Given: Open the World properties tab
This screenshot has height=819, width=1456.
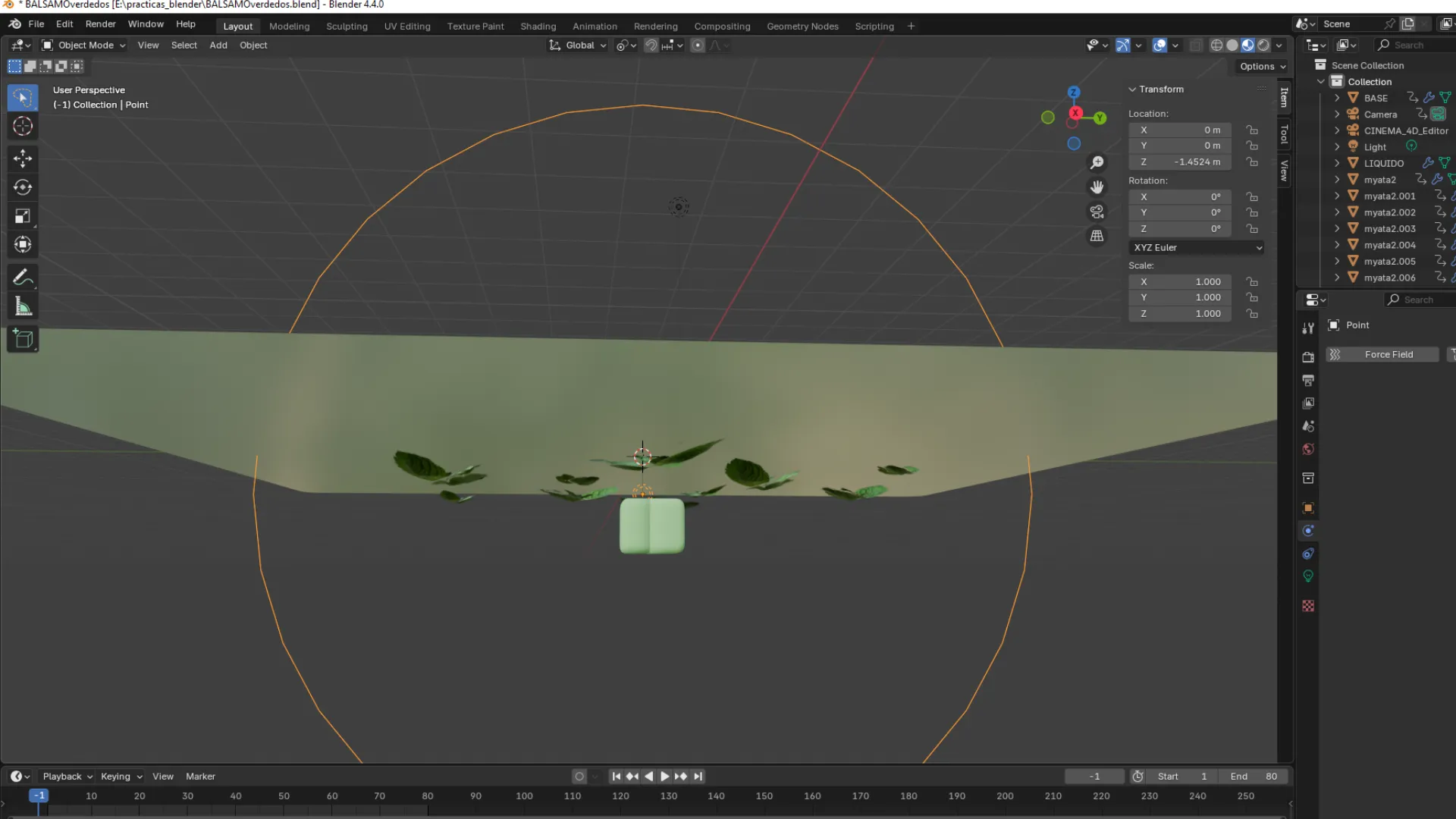Looking at the screenshot, I should pyautogui.click(x=1308, y=450).
